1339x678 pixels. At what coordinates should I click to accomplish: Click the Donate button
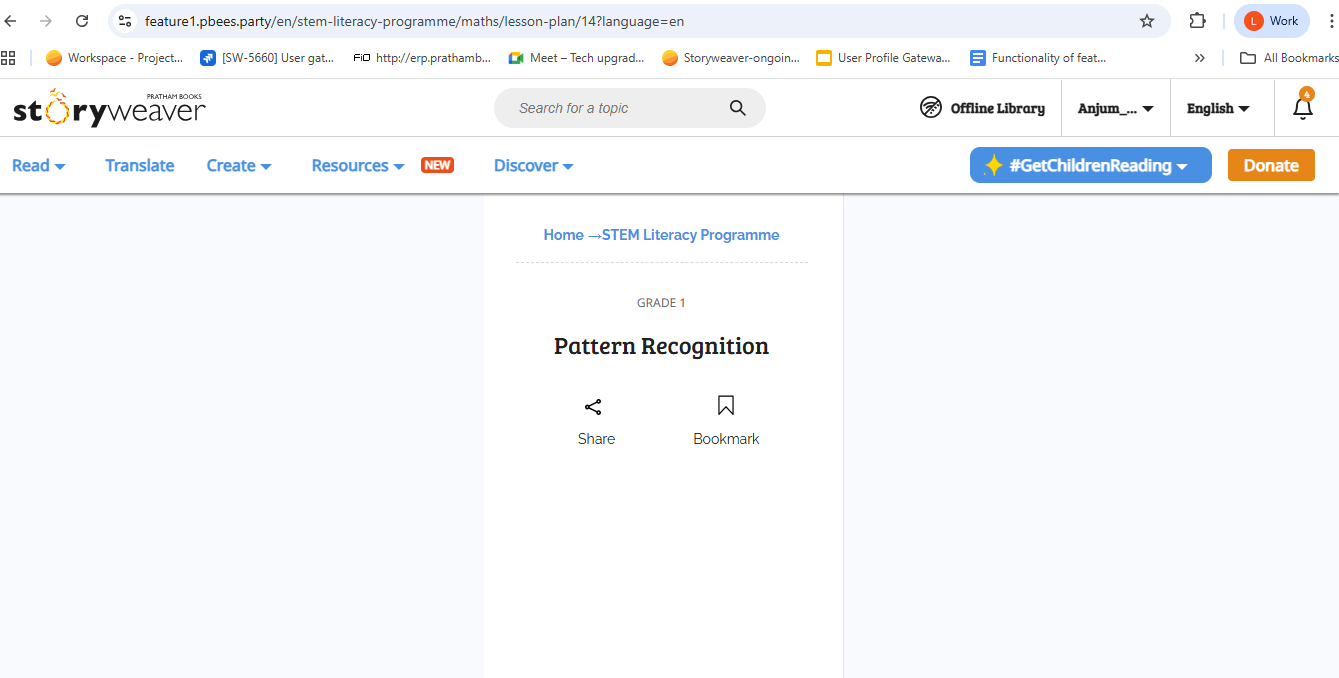coord(1270,166)
